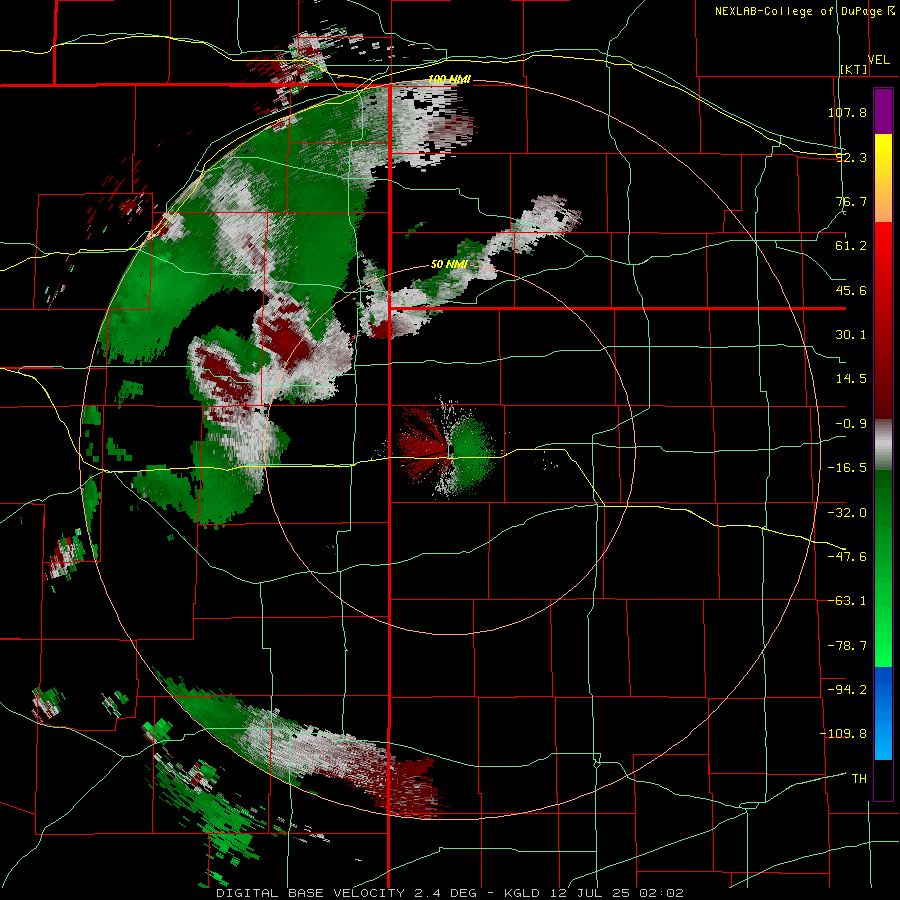The image size is (900, 900).
Task: Pick the gray near-zero segment of color bar
Action: pyautogui.click(x=883, y=444)
